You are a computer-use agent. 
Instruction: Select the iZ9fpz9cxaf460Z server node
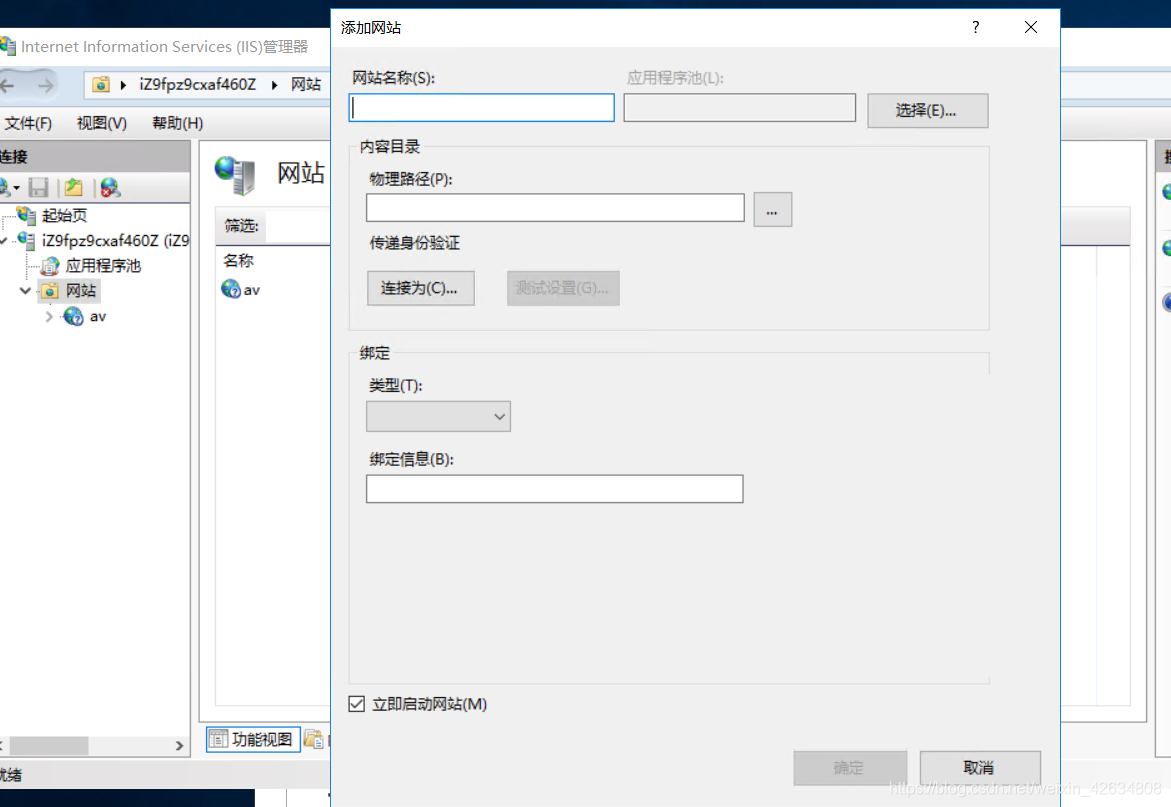[x=115, y=240]
